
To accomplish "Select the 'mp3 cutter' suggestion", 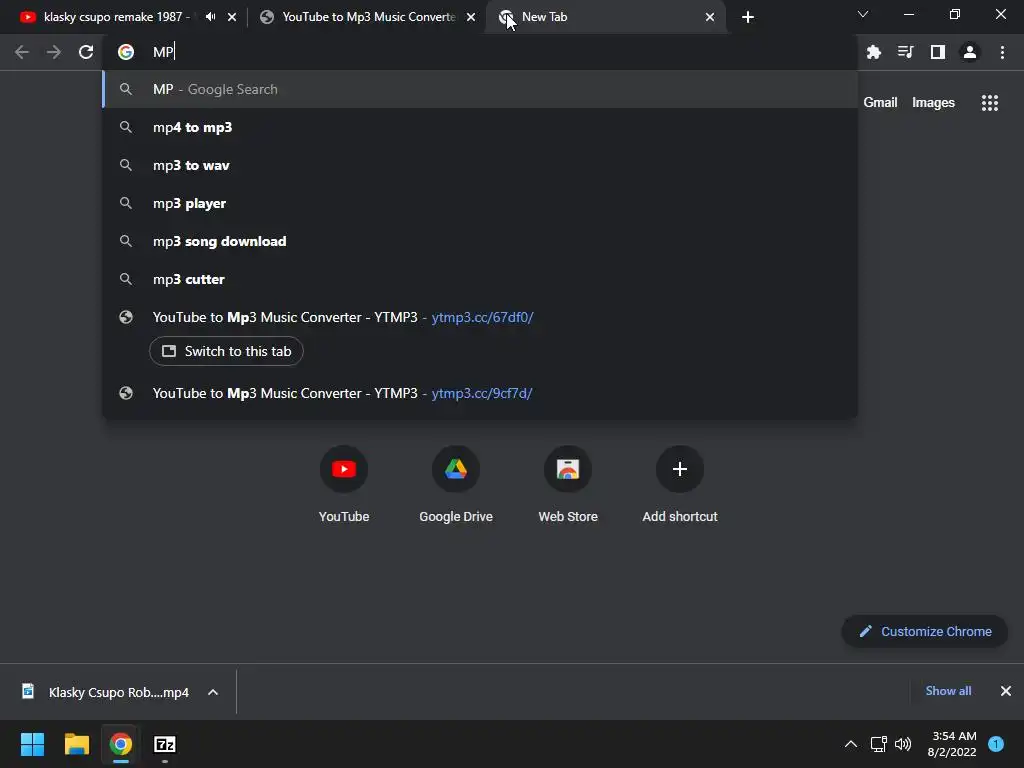I will (480, 279).
